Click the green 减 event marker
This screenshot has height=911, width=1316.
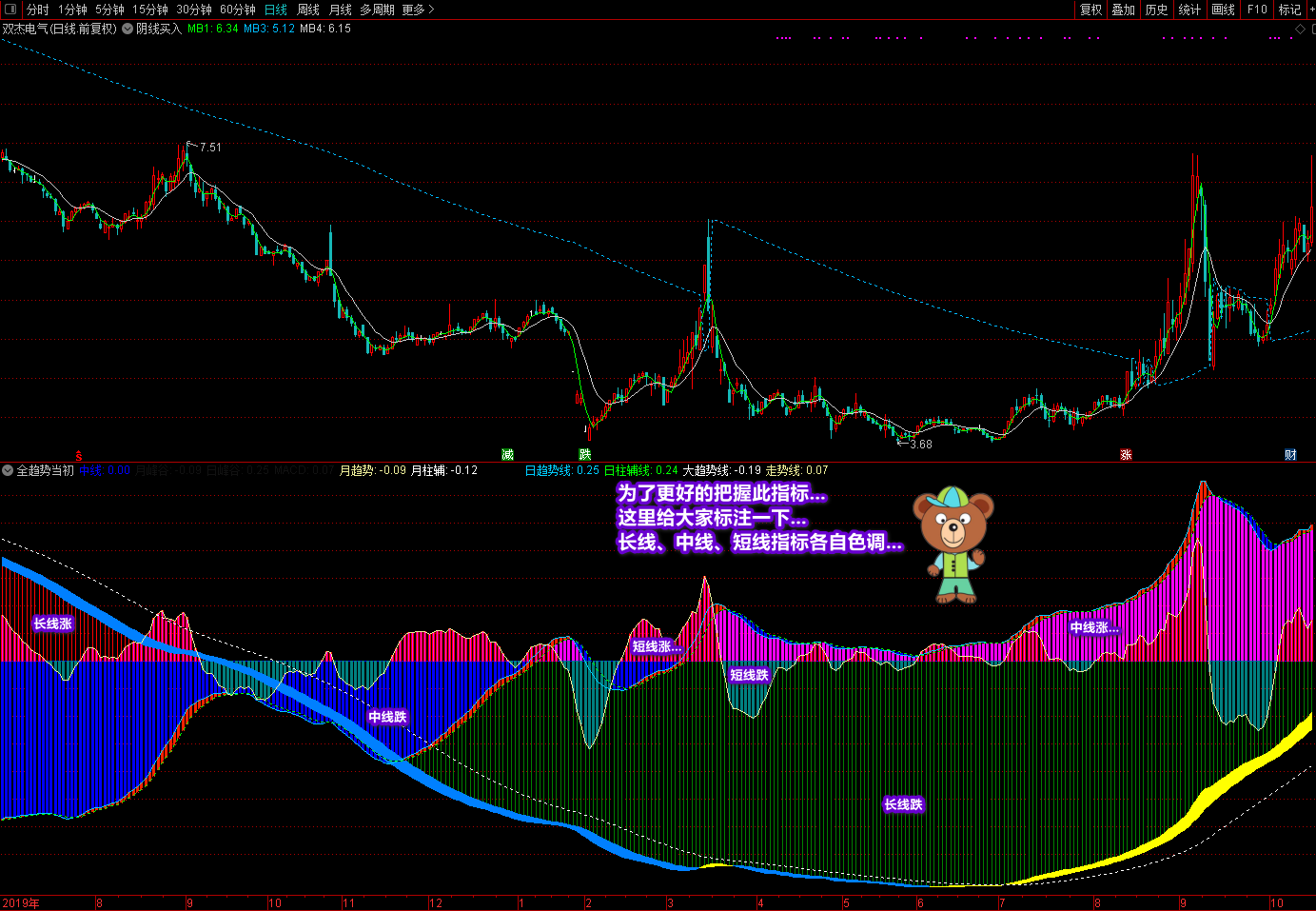pos(507,455)
